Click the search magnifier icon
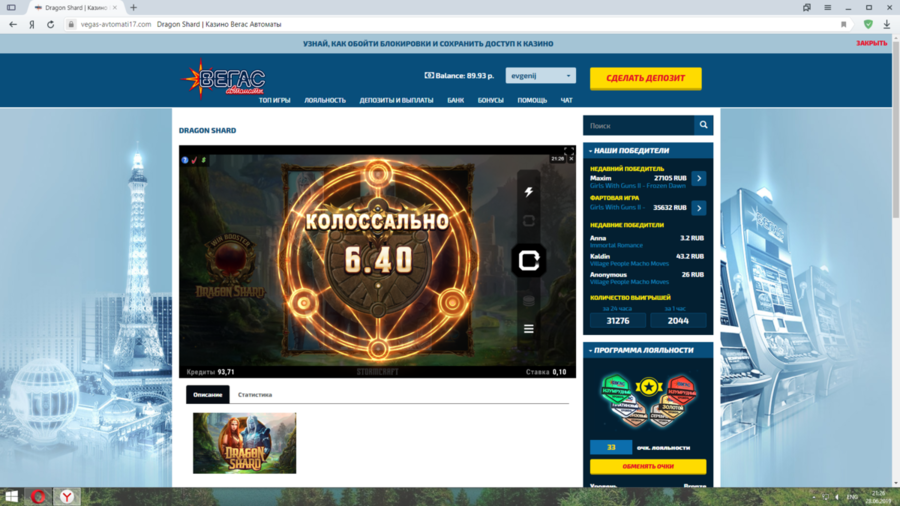Screen dimensions: 900x506 click(x=704, y=126)
